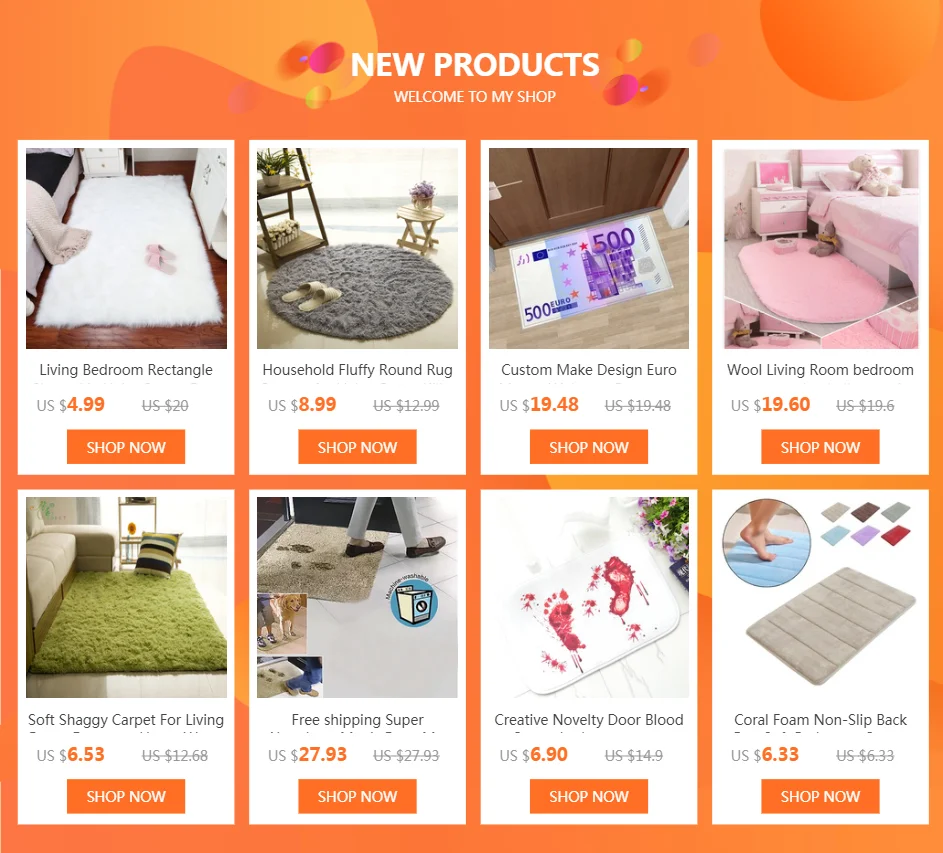943x853 pixels.
Task: Click Shop Now for Living Bedroom Rectangle rug
Action: (126, 447)
